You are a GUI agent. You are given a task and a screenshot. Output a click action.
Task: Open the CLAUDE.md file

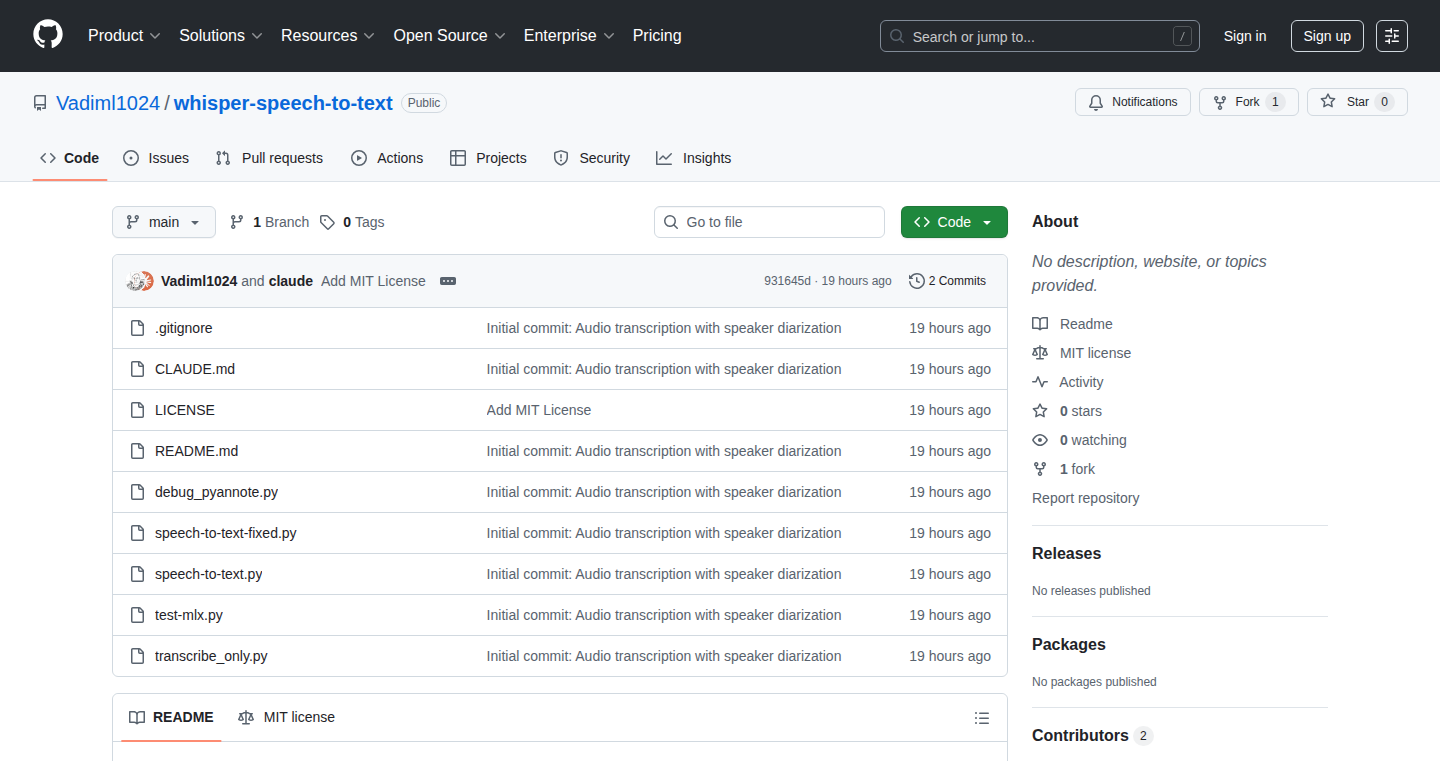click(x=195, y=369)
